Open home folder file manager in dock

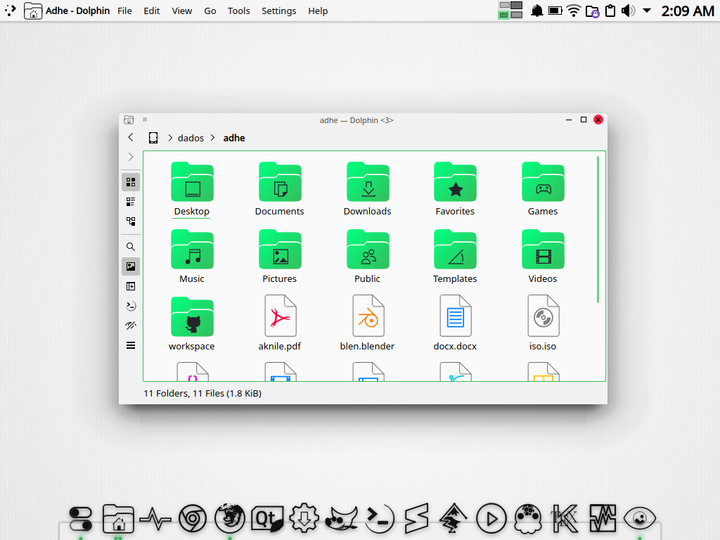tap(118, 519)
